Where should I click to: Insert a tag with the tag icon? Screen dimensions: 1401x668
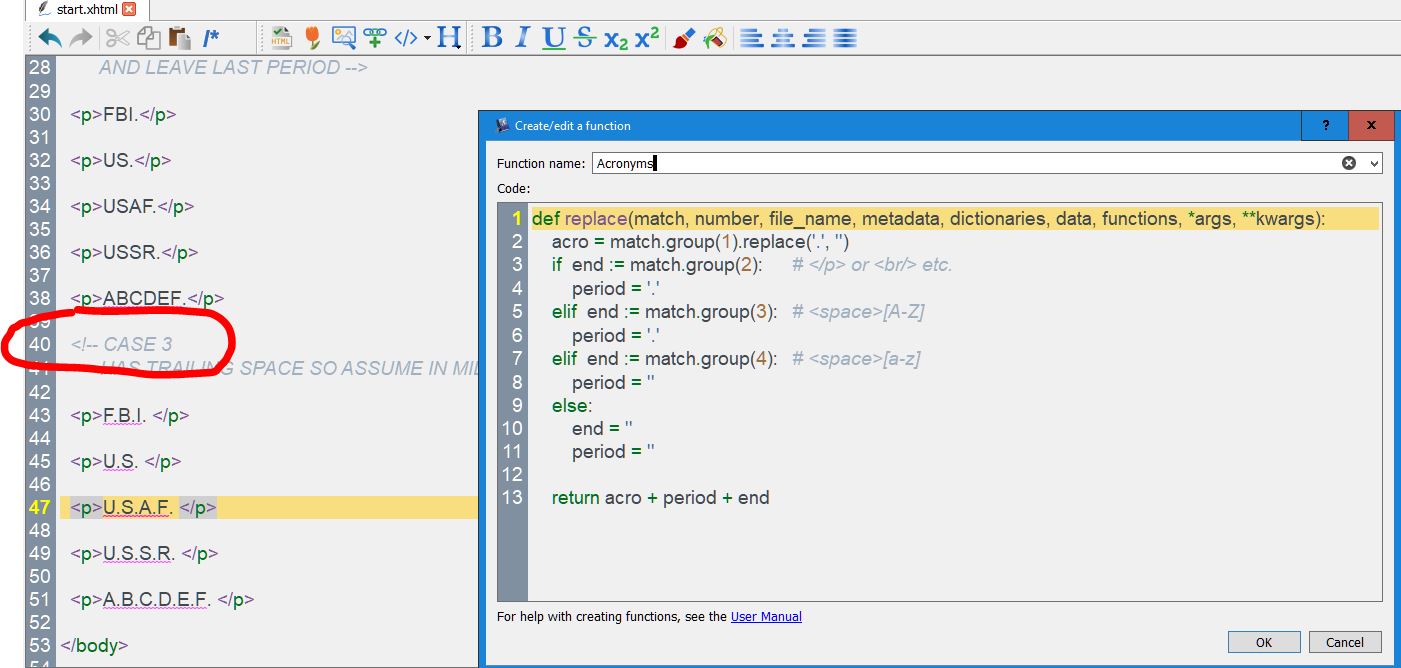[x=405, y=38]
